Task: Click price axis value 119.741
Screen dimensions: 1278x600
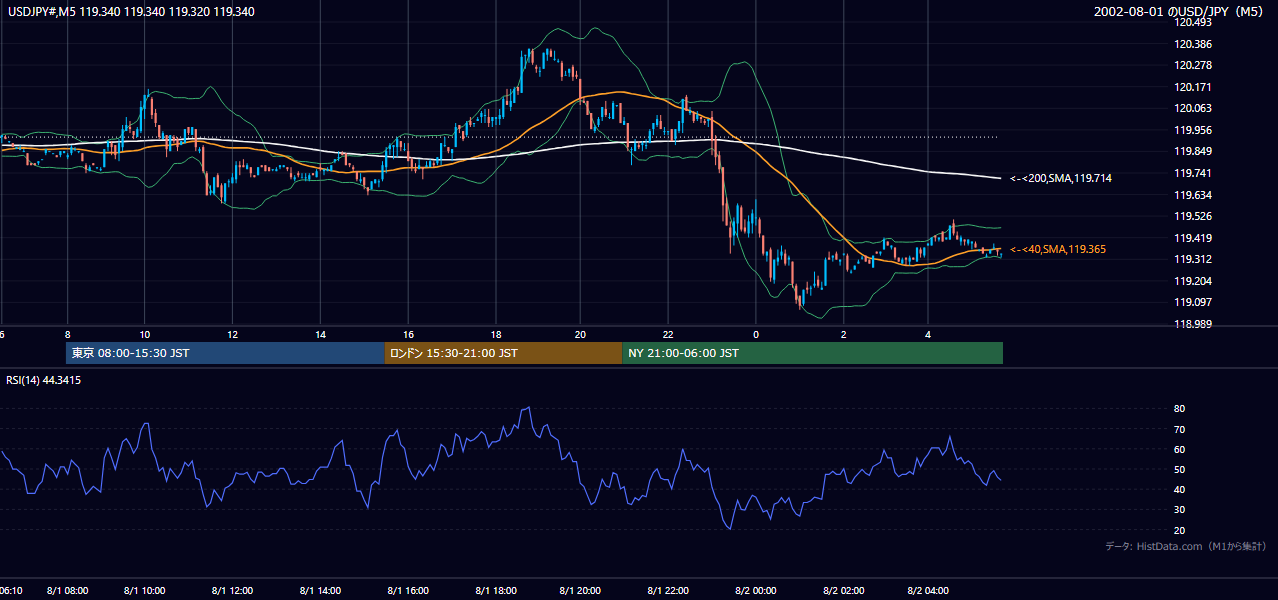Action: tap(1195, 173)
